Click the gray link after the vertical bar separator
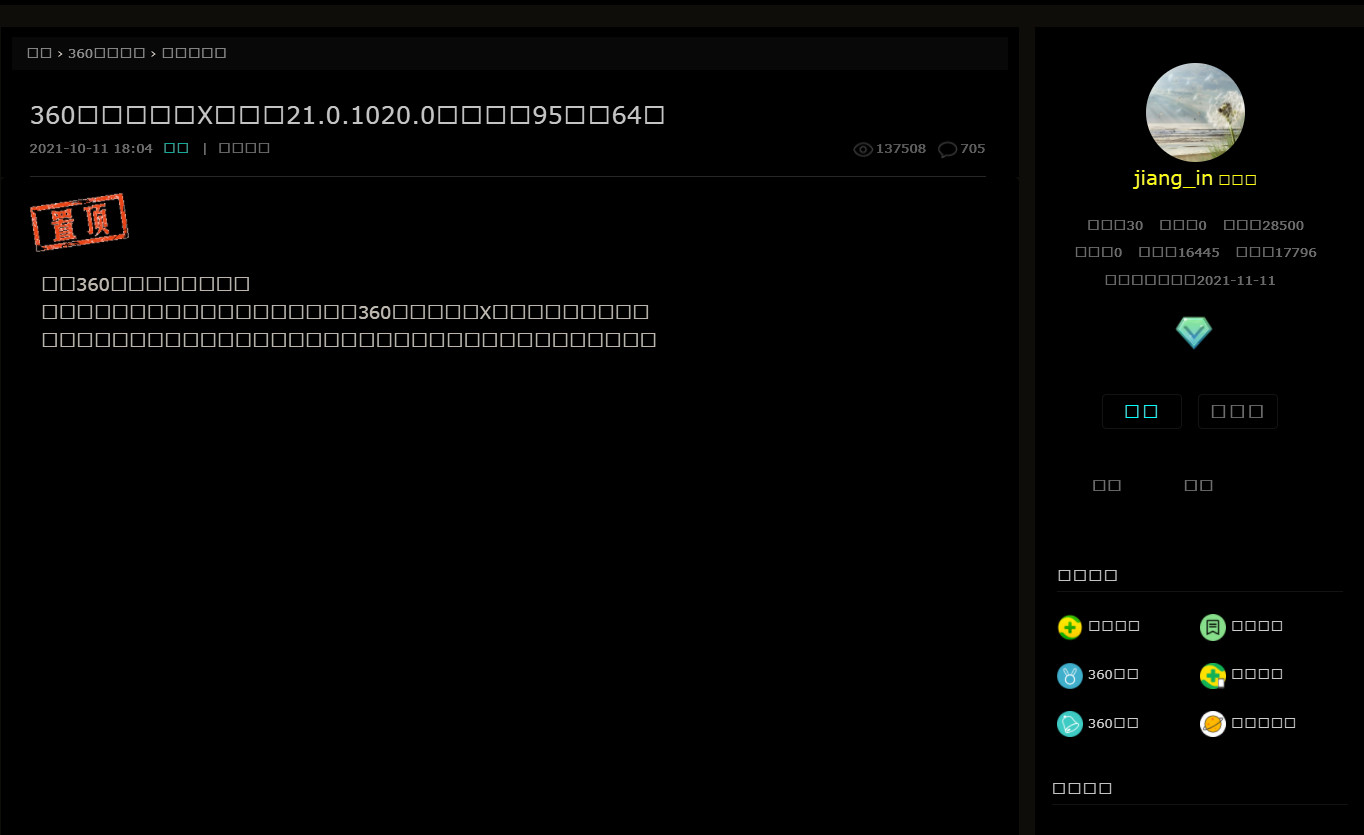The width and height of the screenshot is (1364, 835). pyautogui.click(x=244, y=148)
